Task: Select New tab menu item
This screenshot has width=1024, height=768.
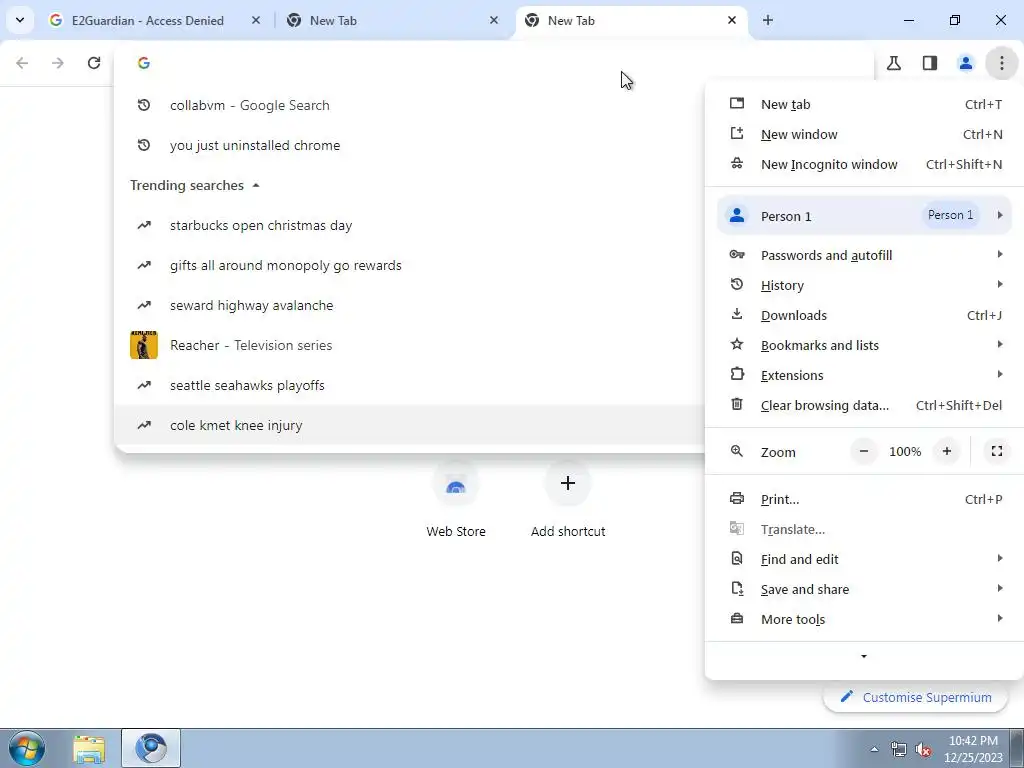Action: [864, 104]
